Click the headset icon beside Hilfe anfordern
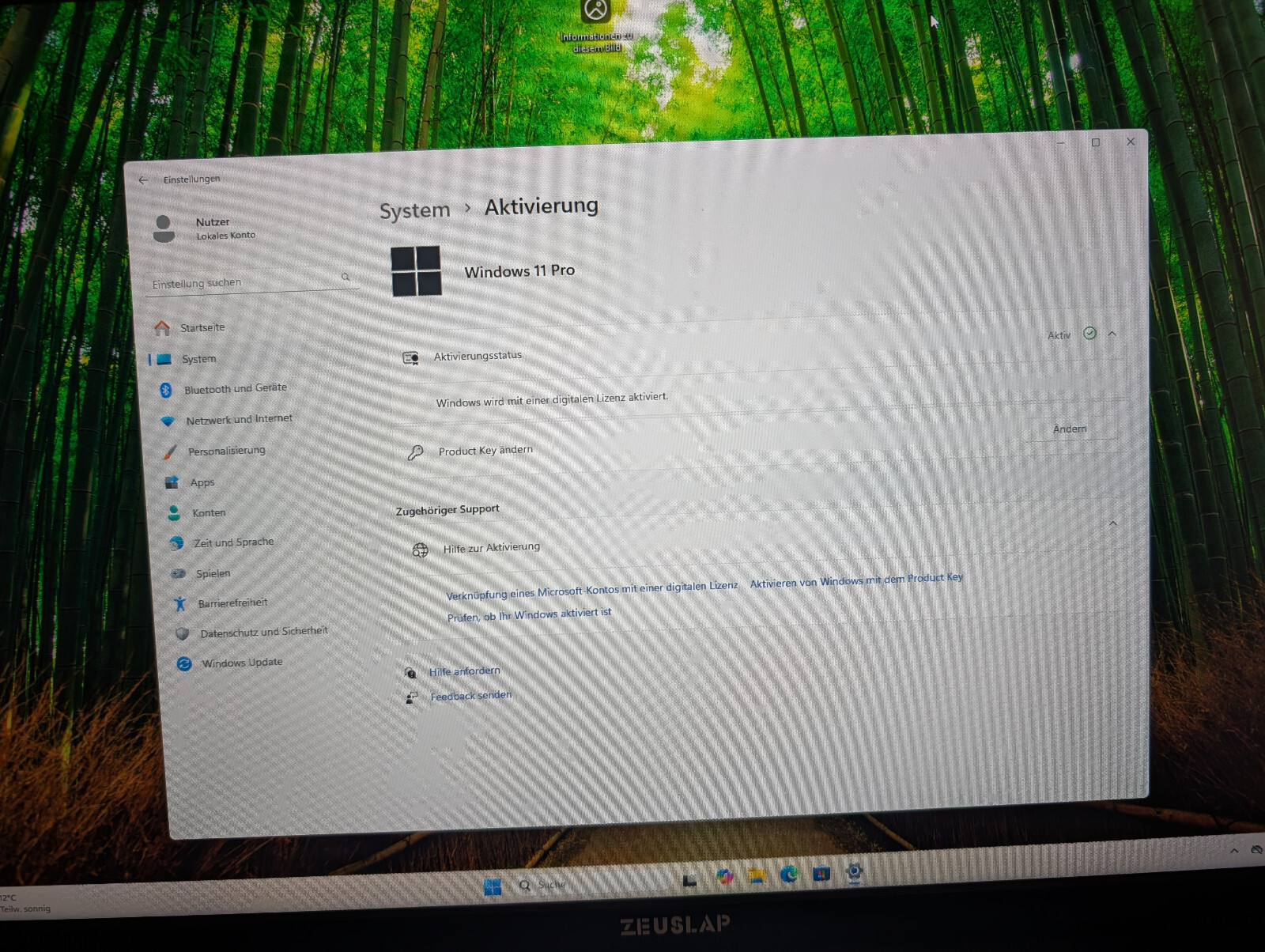1265x952 pixels. pyautogui.click(x=410, y=673)
